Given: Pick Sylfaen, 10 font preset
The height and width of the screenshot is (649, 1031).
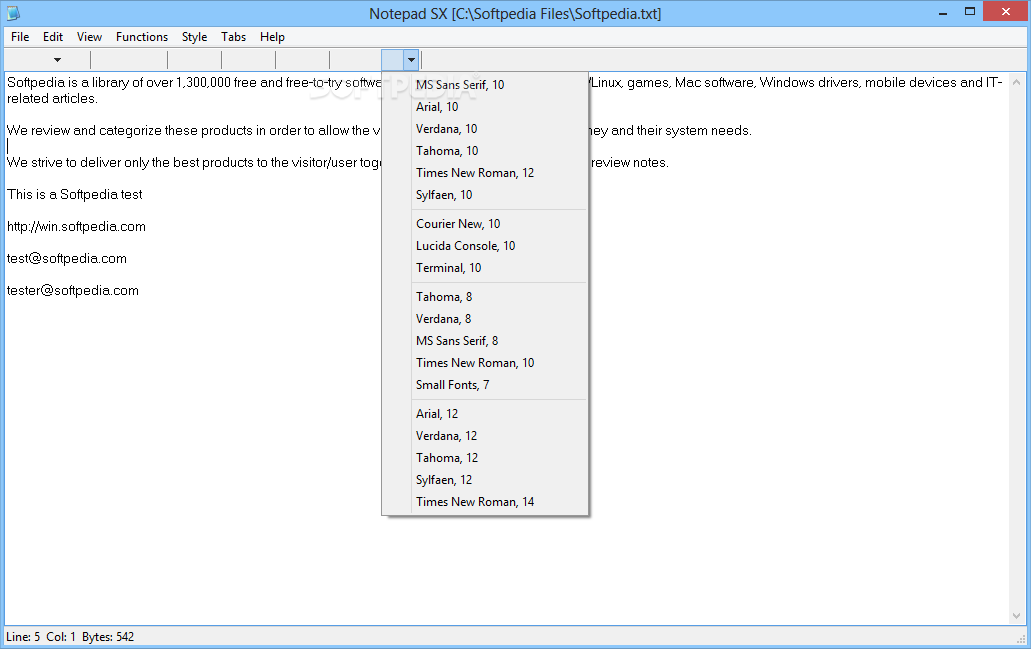Looking at the screenshot, I should click(x=485, y=195).
